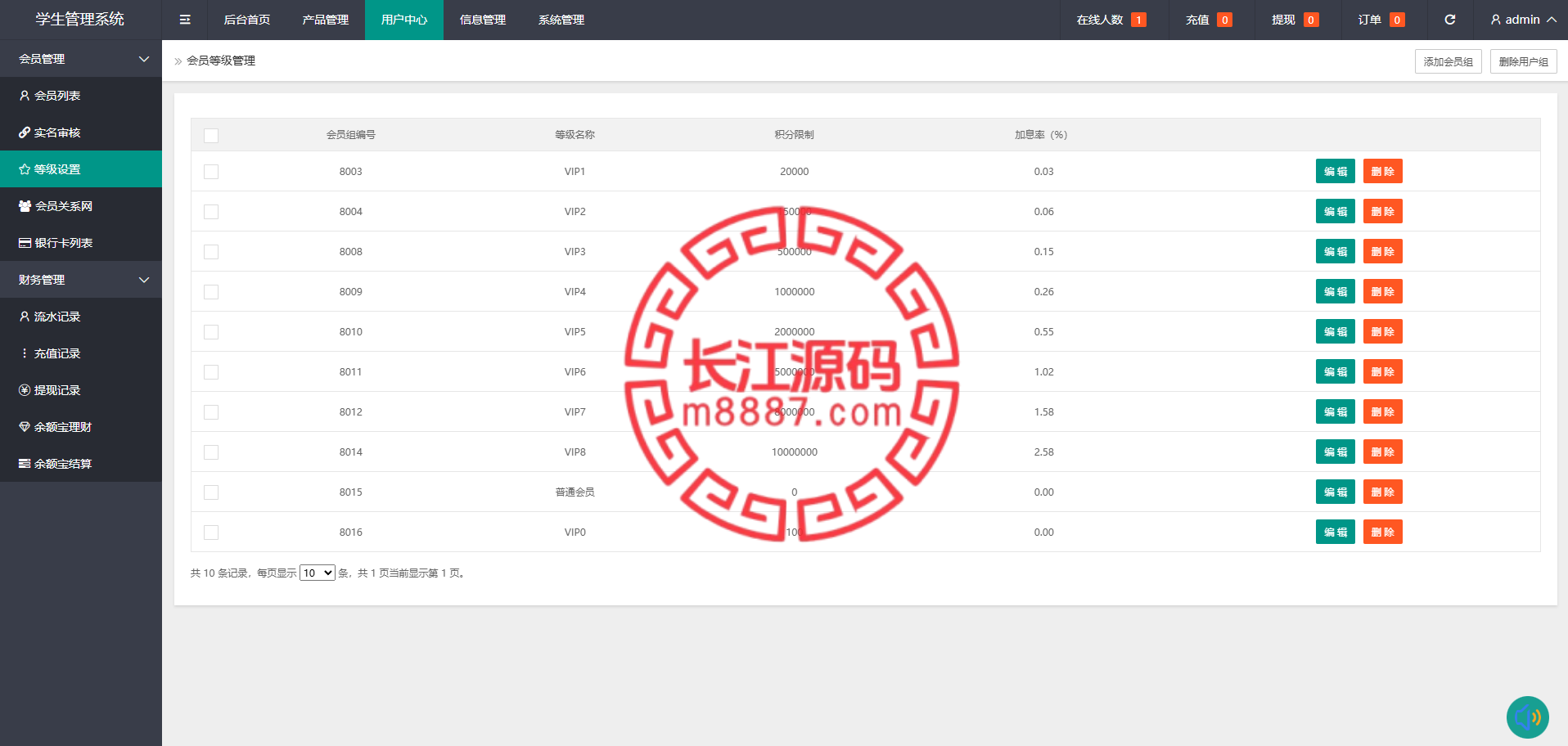Click the 加息率 (%) column header
The image size is (1568, 746).
(1041, 135)
